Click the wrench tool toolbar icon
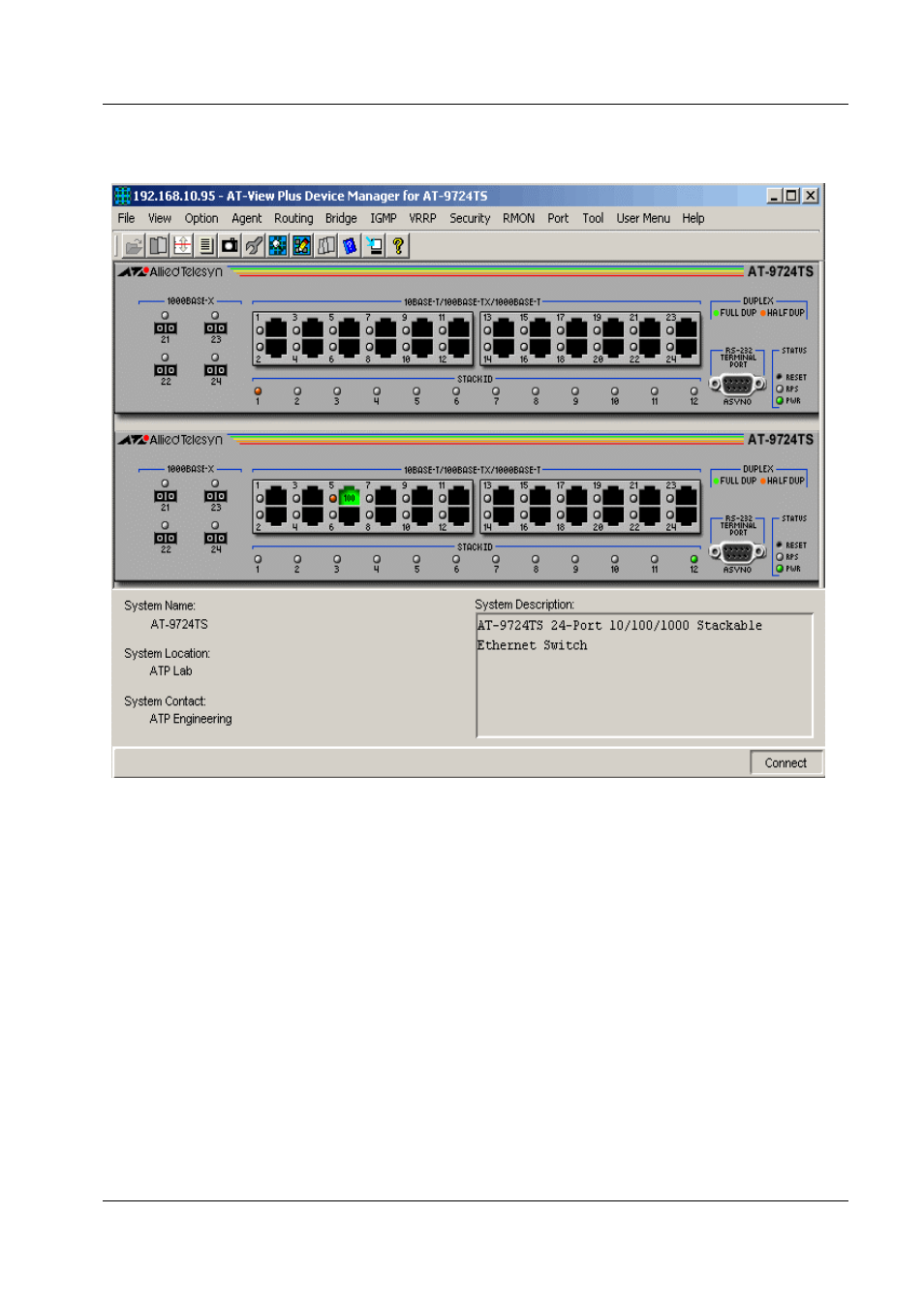The image size is (924, 1308). [x=254, y=246]
